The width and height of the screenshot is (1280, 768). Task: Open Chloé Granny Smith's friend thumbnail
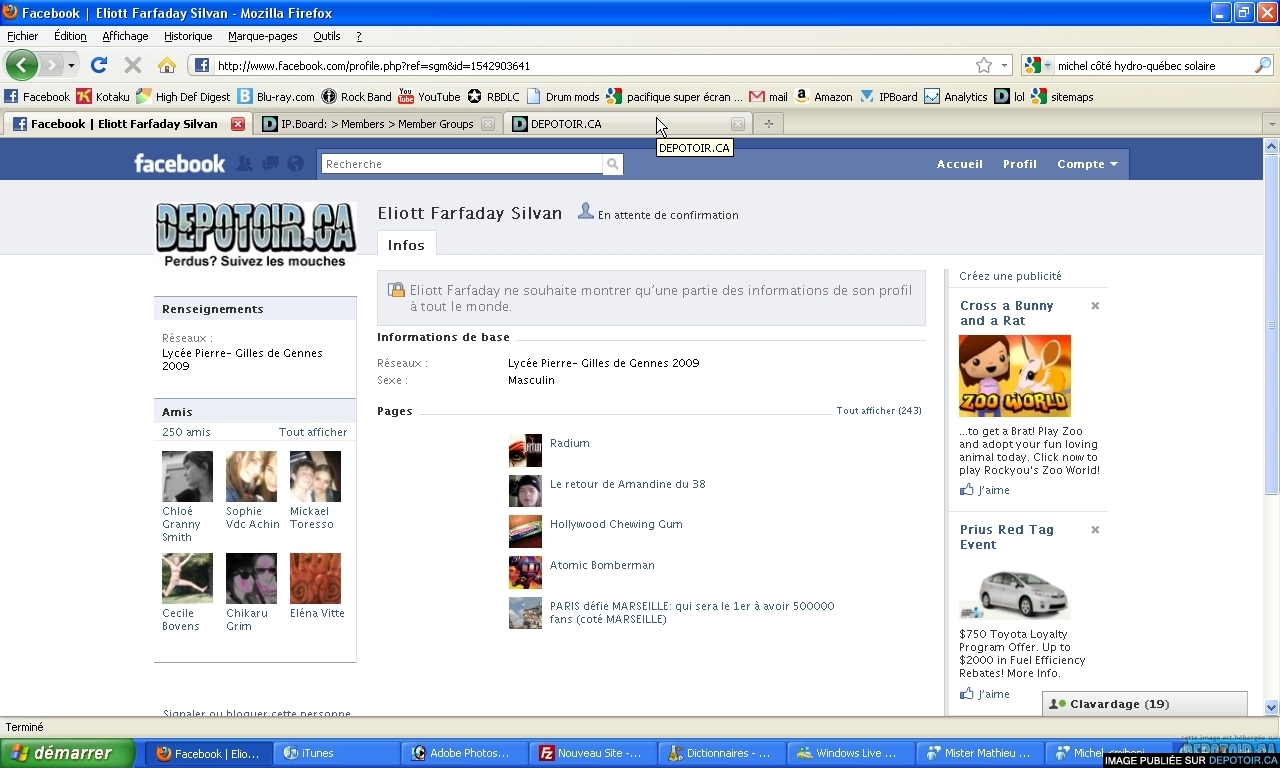[187, 476]
